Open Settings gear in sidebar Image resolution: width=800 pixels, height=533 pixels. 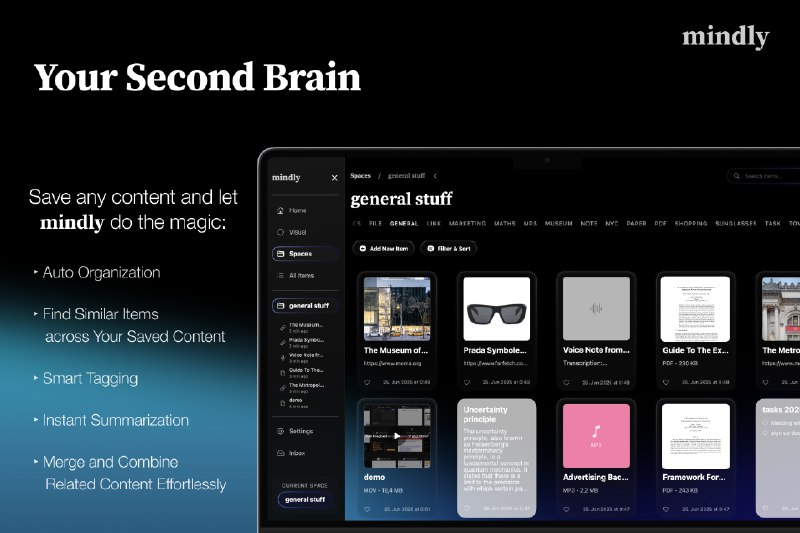(280, 431)
